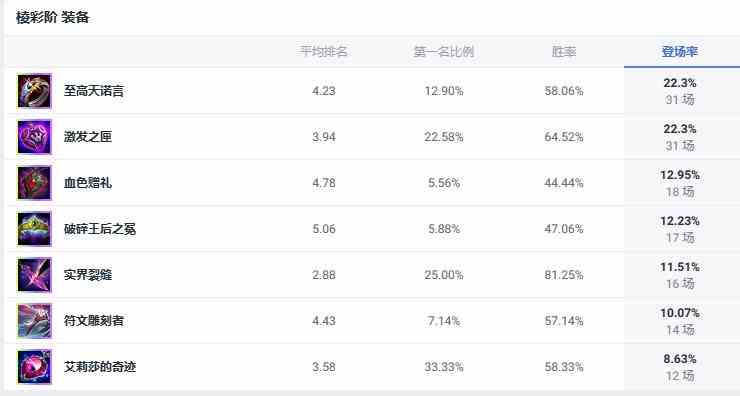740x396 pixels.
Task: Click the 艾莉莎的奇迹 item icon
Action: click(34, 367)
